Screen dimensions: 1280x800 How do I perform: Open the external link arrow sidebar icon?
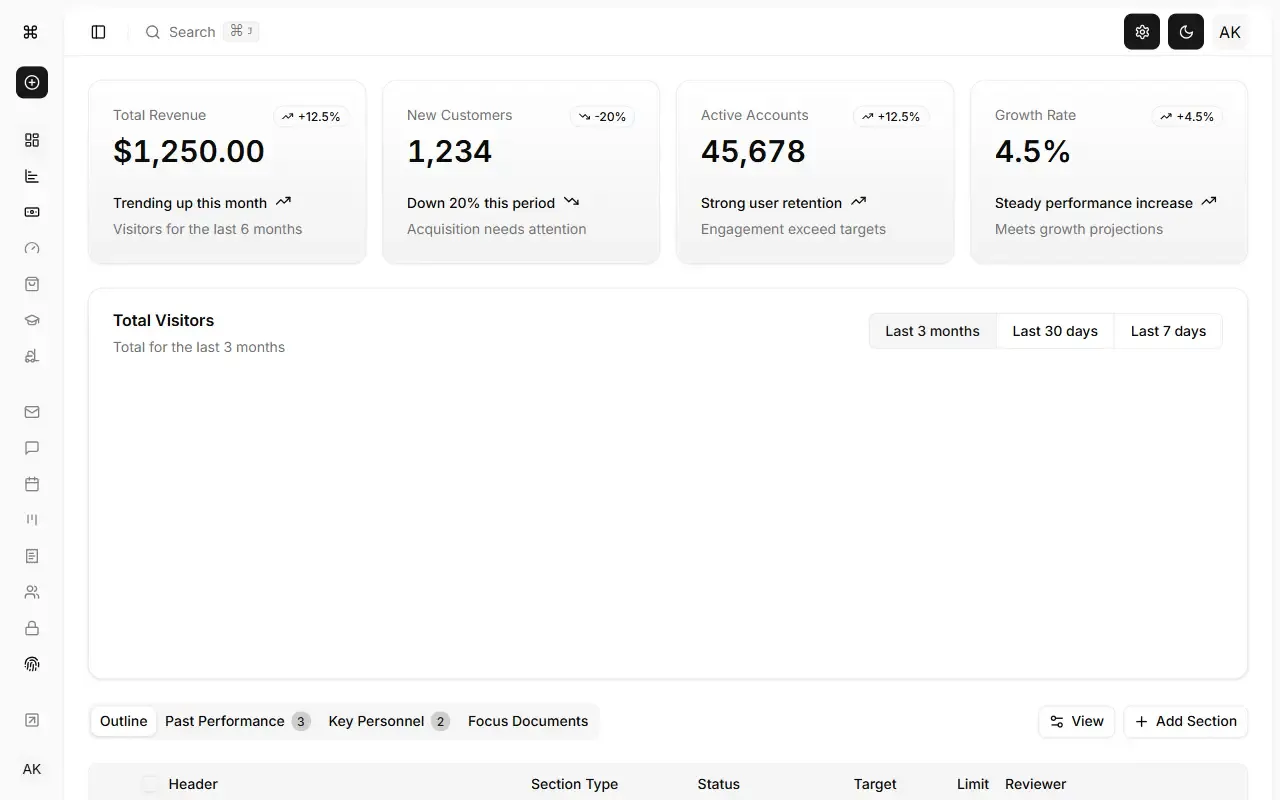[x=32, y=720]
